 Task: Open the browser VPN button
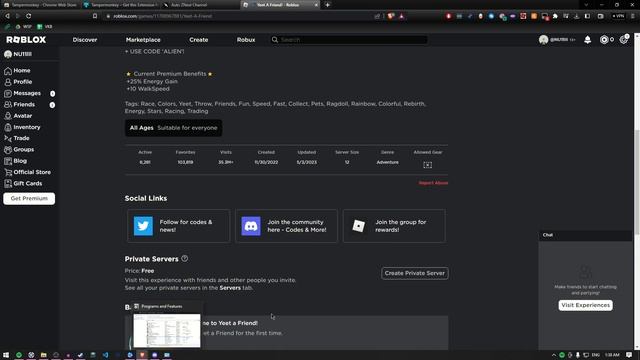click(618, 16)
